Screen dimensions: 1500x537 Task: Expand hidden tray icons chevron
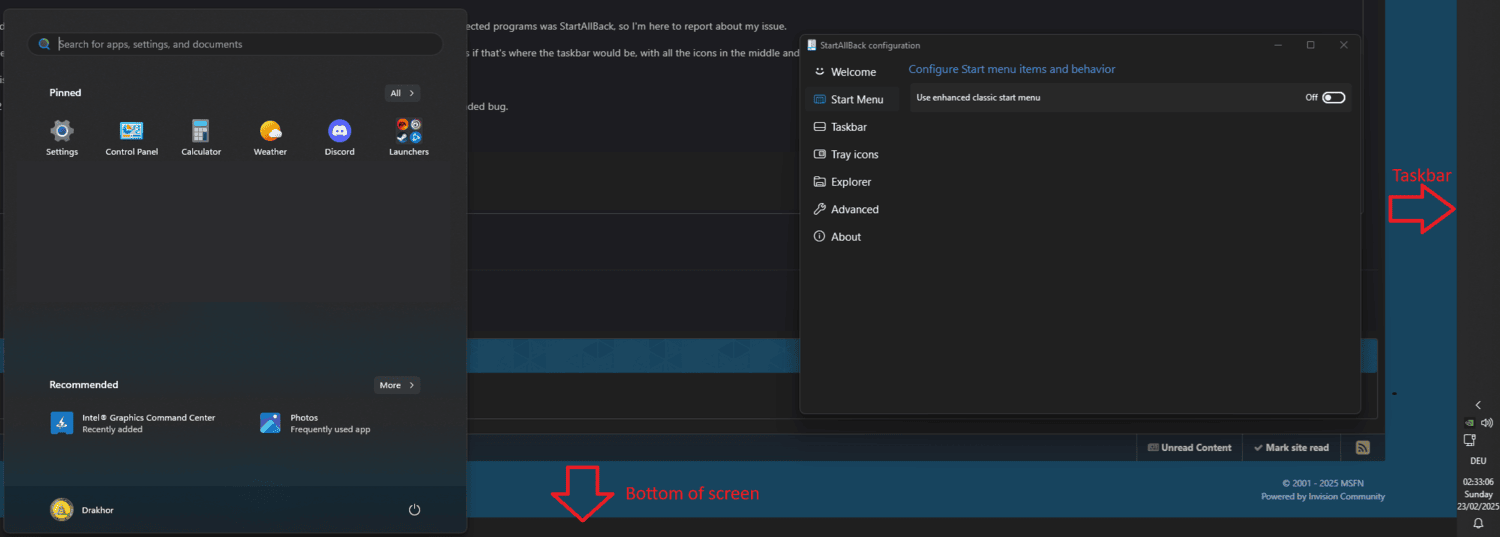(x=1478, y=405)
